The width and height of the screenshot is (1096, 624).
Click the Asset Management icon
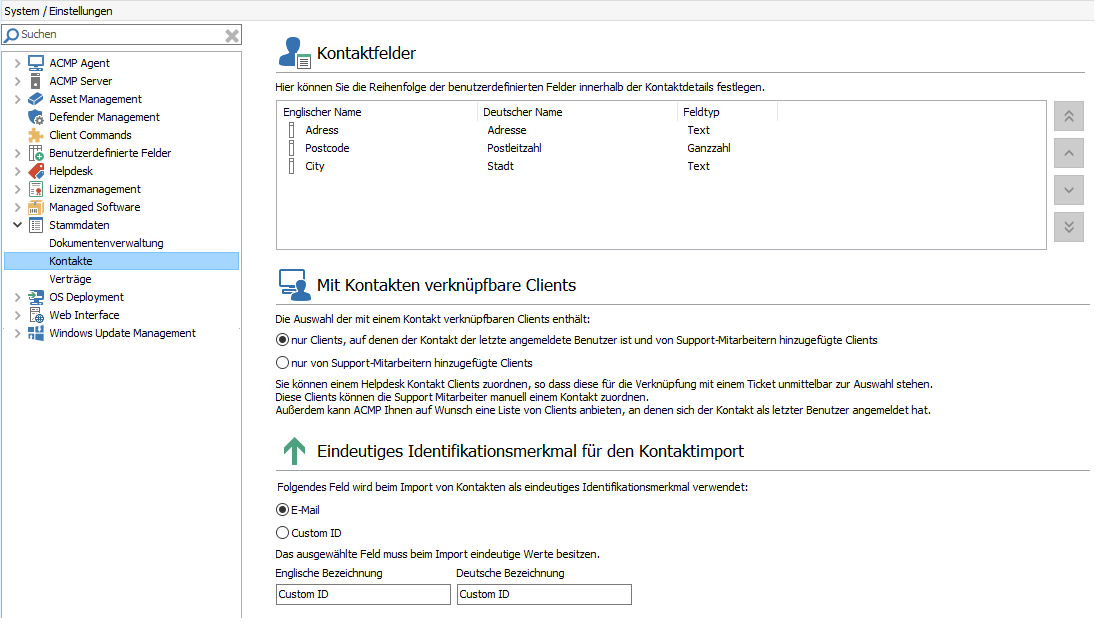(36, 99)
